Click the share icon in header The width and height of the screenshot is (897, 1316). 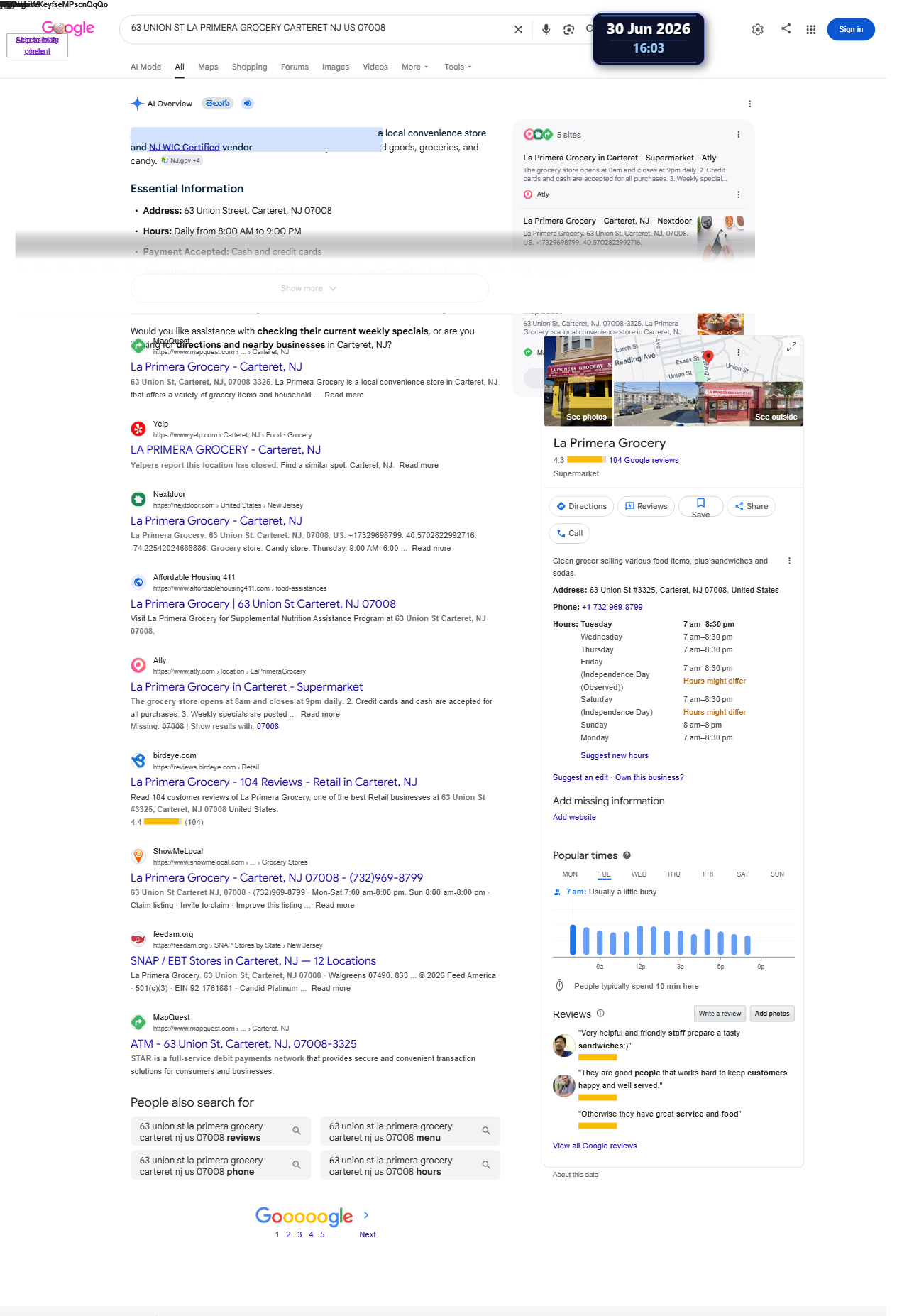point(786,28)
